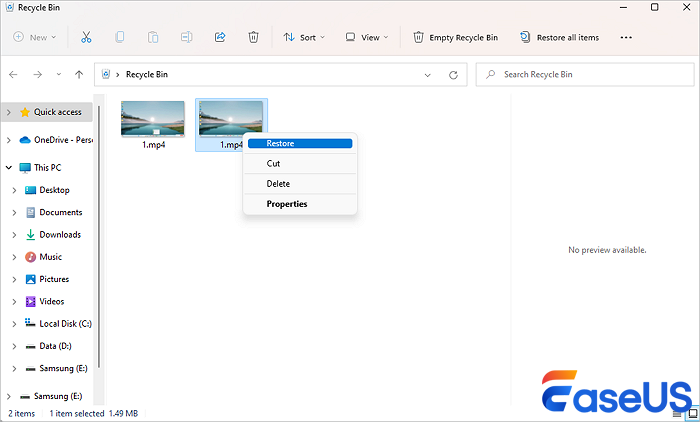Click the Cut scissors icon in toolbar
The image size is (700, 422).
click(86, 37)
